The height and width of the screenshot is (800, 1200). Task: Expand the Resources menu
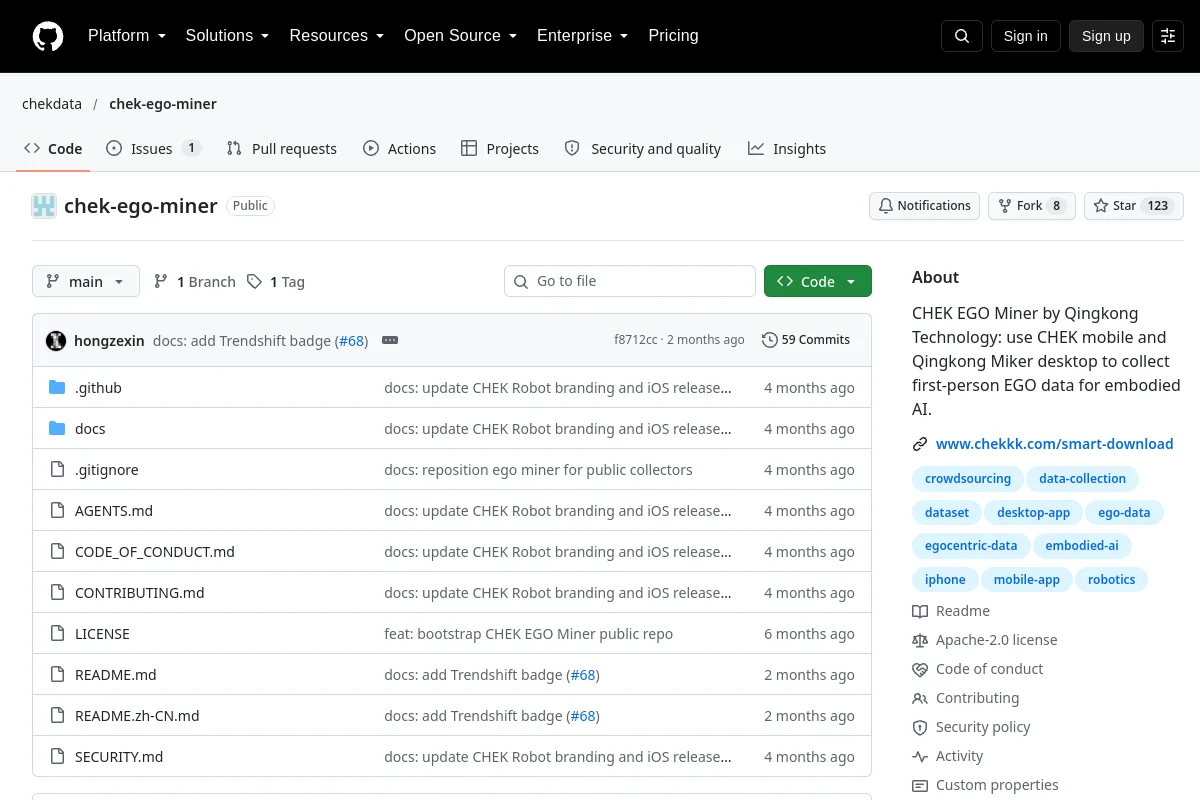coord(337,36)
